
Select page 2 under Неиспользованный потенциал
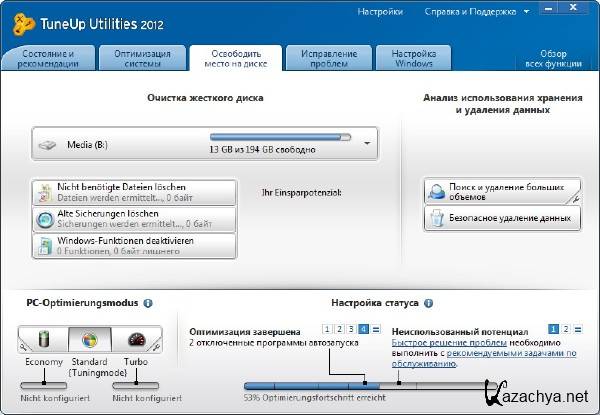pyautogui.click(x=565, y=329)
